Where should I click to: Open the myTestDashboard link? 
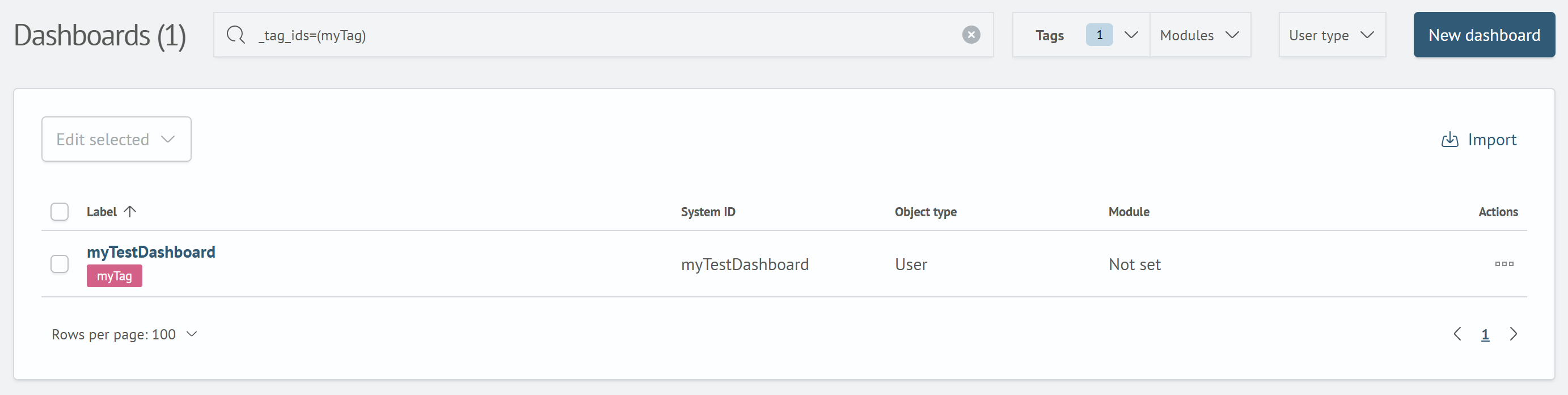(151, 252)
